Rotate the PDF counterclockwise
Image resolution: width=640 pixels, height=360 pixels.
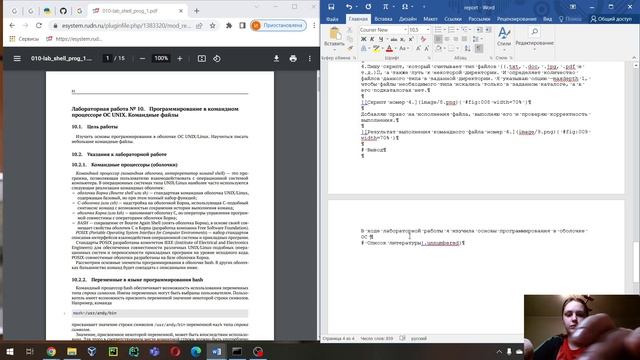tap(217, 58)
